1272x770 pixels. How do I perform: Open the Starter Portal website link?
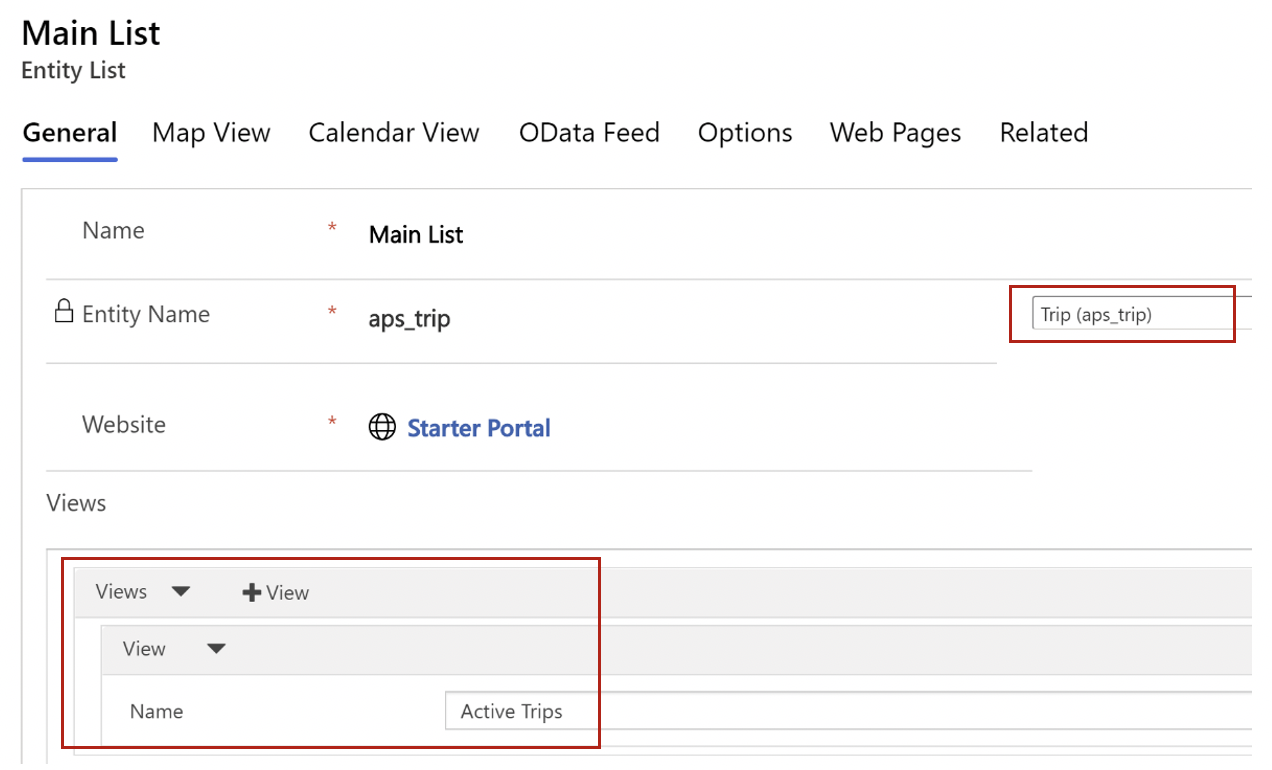click(479, 428)
